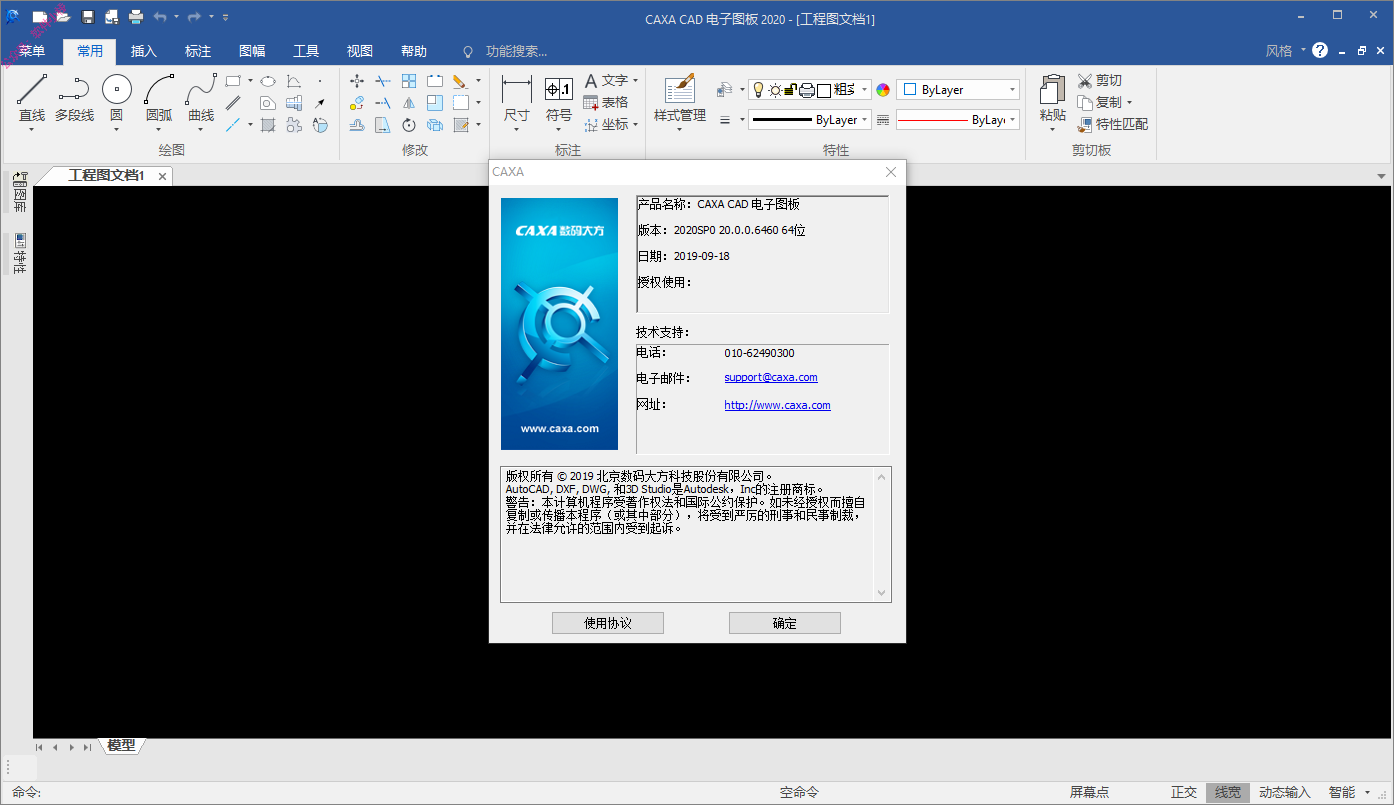The width and height of the screenshot is (1394, 805).
Task: Click the undo arrow in quick access toolbar
Action: (161, 17)
